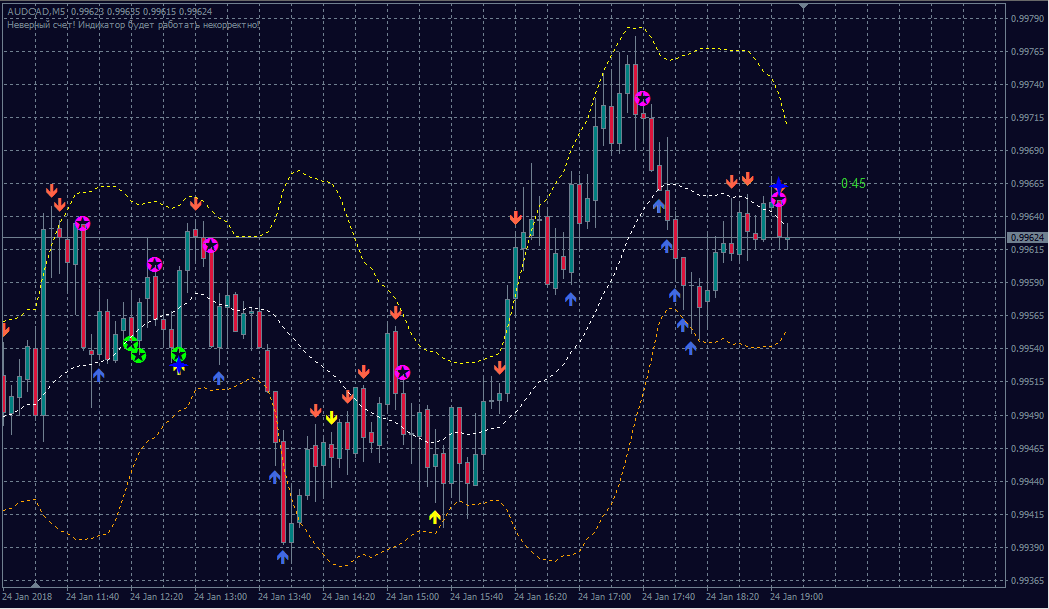Viewport: 1049px width, 609px height.
Task: Click the blue star above the last candle
Action: point(779,186)
